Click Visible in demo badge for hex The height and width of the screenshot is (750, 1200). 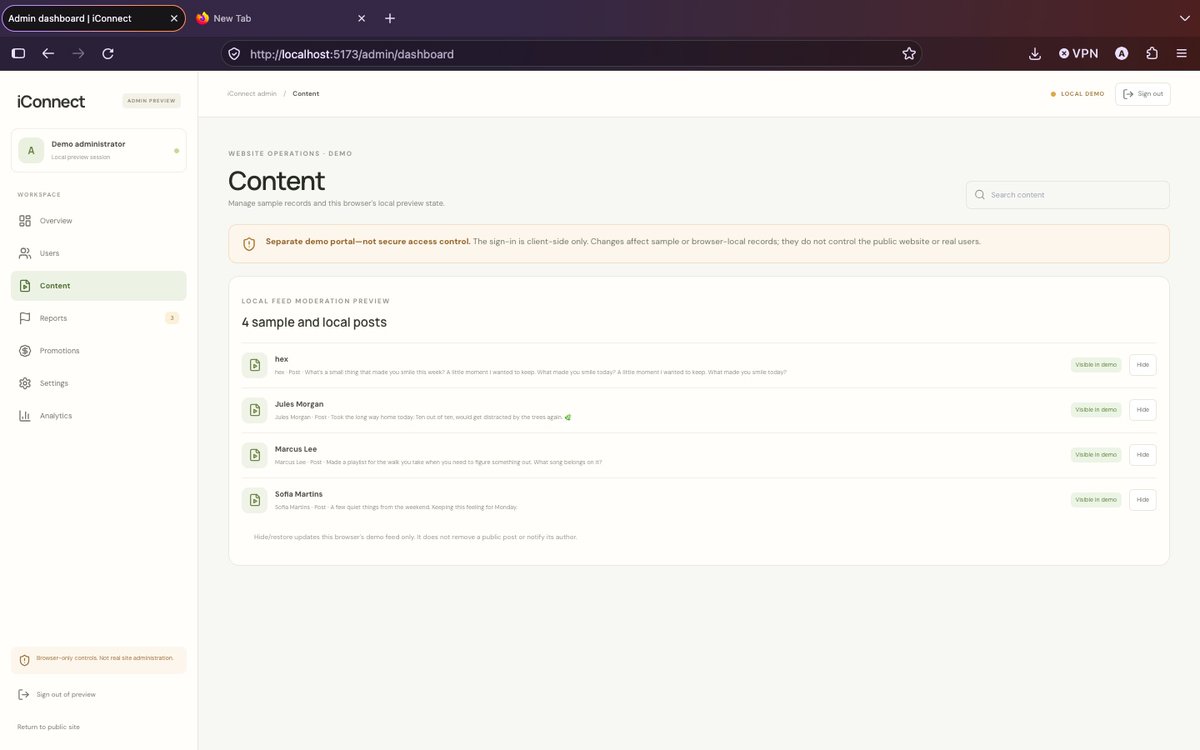(x=1096, y=365)
